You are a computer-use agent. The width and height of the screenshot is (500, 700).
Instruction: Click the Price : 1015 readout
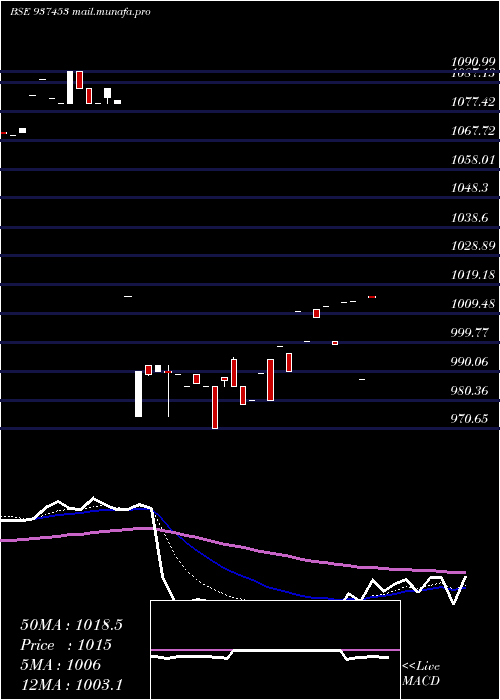tap(66, 645)
